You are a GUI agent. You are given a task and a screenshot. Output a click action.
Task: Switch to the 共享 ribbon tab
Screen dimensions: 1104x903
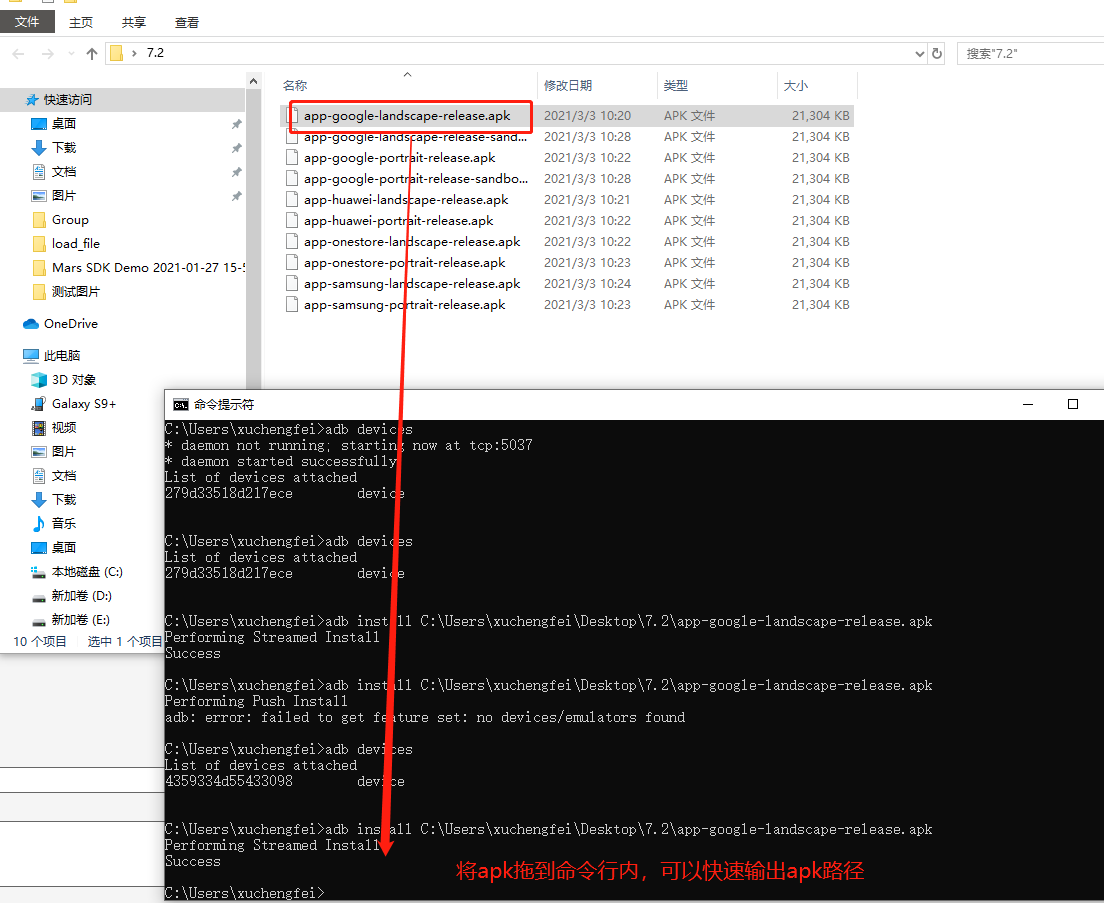134,23
